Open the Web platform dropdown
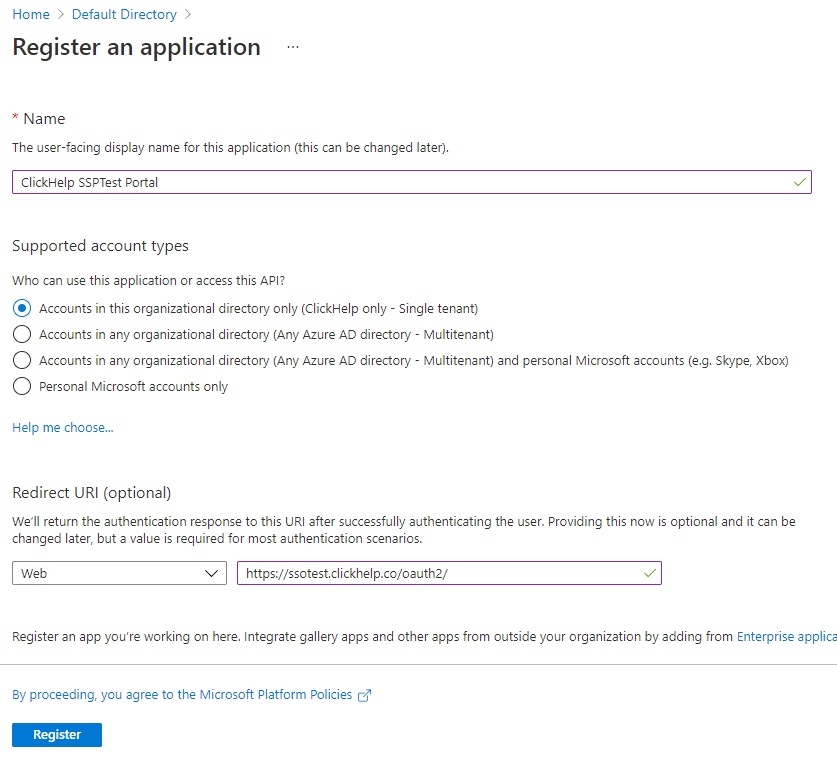The height and width of the screenshot is (757, 837). 119,573
